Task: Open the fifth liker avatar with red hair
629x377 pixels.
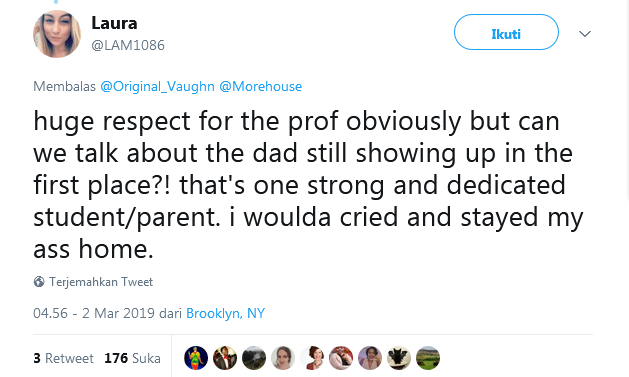Action: point(312,358)
